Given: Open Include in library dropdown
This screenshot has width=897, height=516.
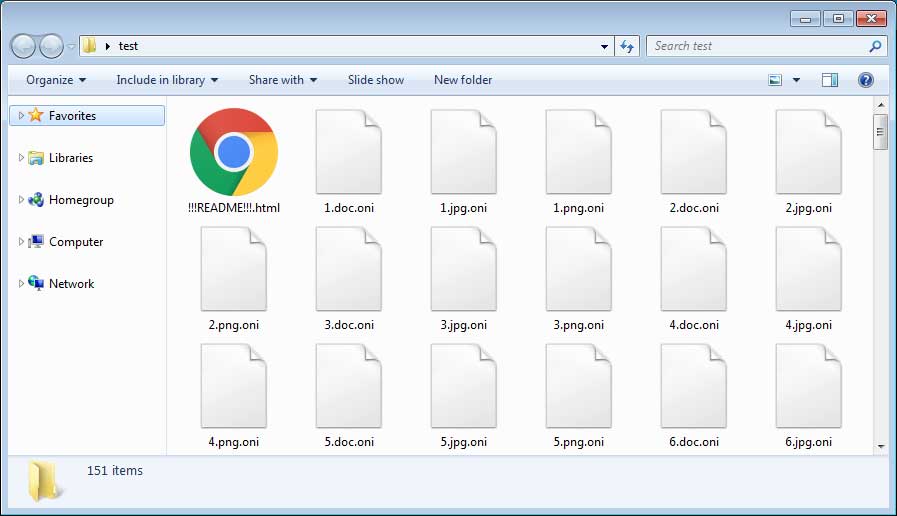Looking at the screenshot, I should coord(167,80).
